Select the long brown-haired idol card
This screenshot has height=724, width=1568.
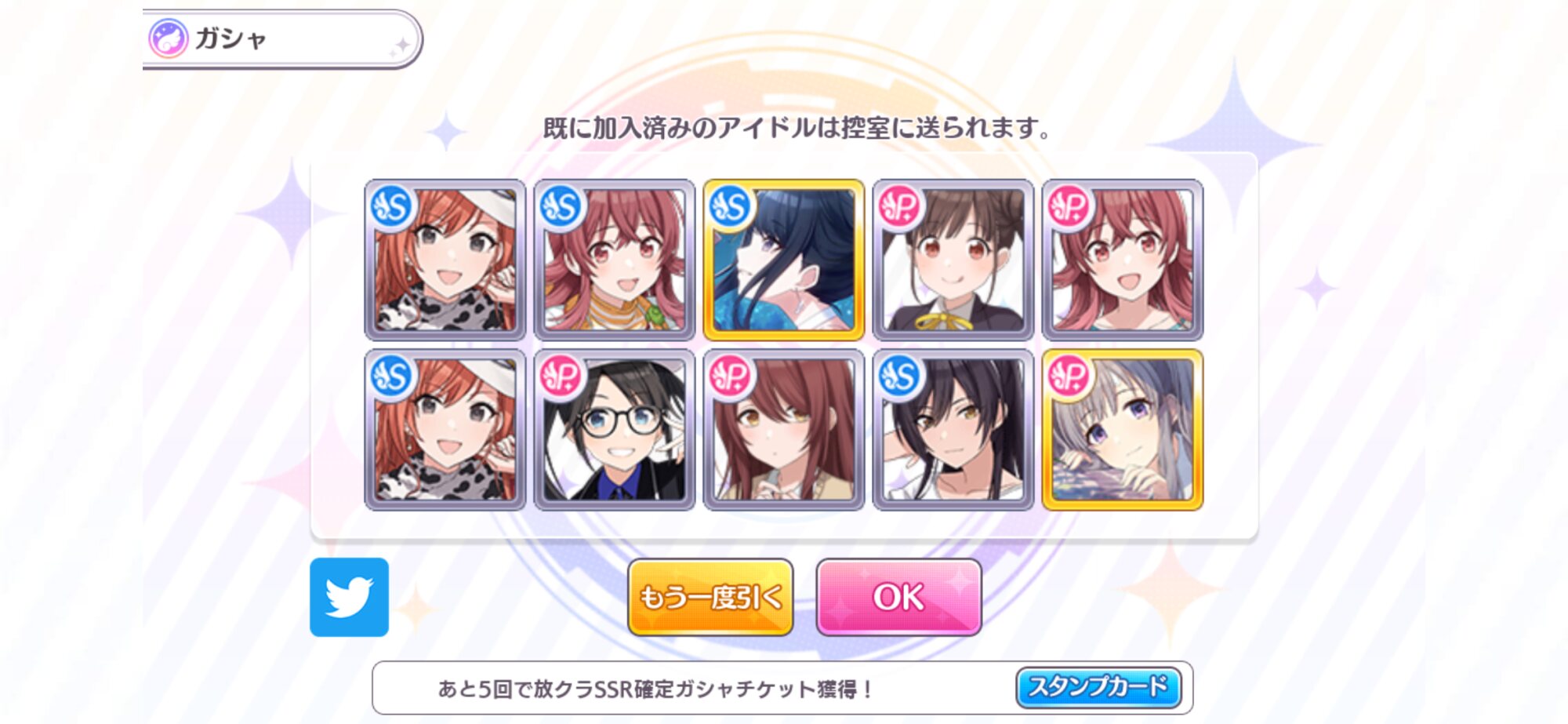pos(784,430)
